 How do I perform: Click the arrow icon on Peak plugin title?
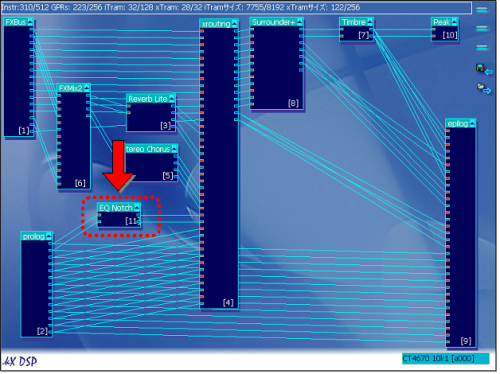(x=454, y=22)
